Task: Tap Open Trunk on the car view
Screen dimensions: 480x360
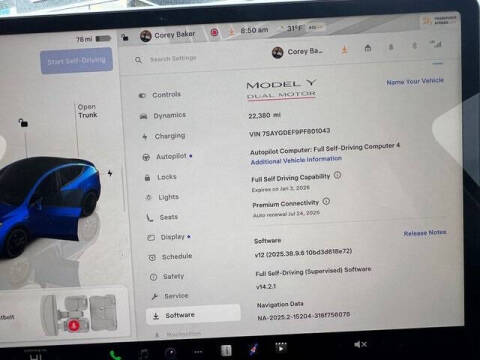Action: coord(87,111)
